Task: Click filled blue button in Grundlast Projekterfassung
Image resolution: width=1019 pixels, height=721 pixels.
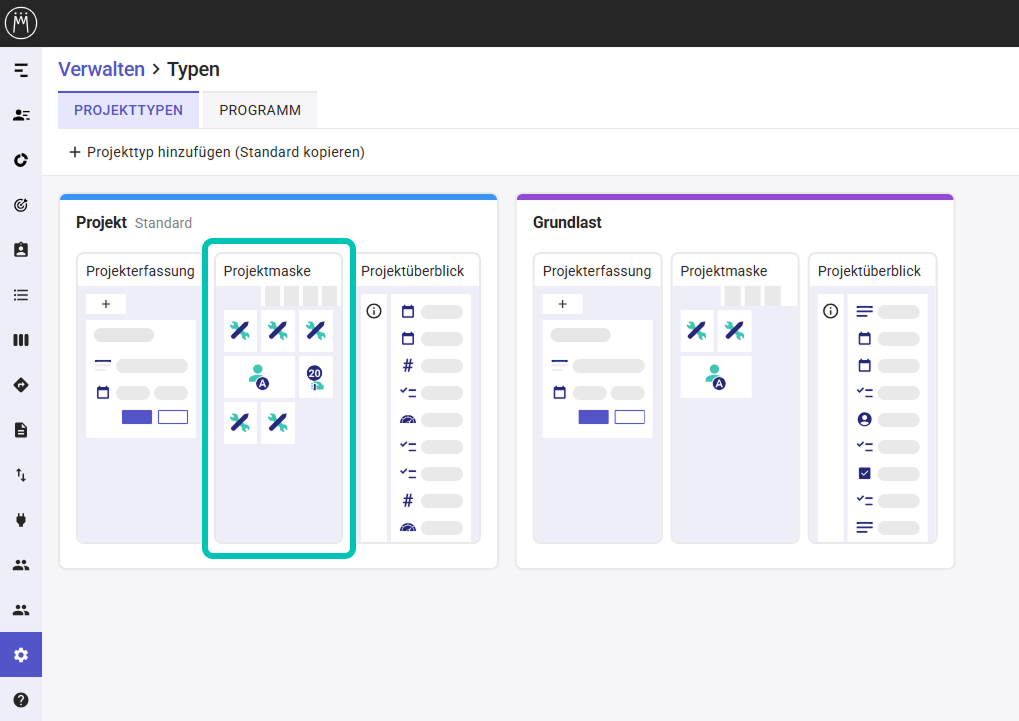Action: (593, 417)
